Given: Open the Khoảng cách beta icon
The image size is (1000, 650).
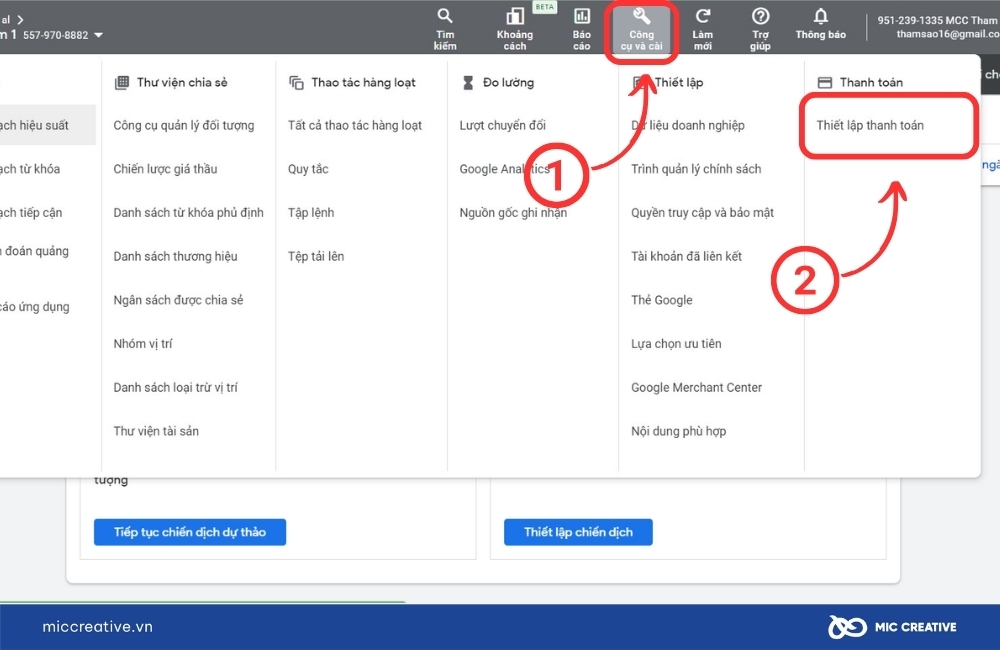Looking at the screenshot, I should coord(515,16).
